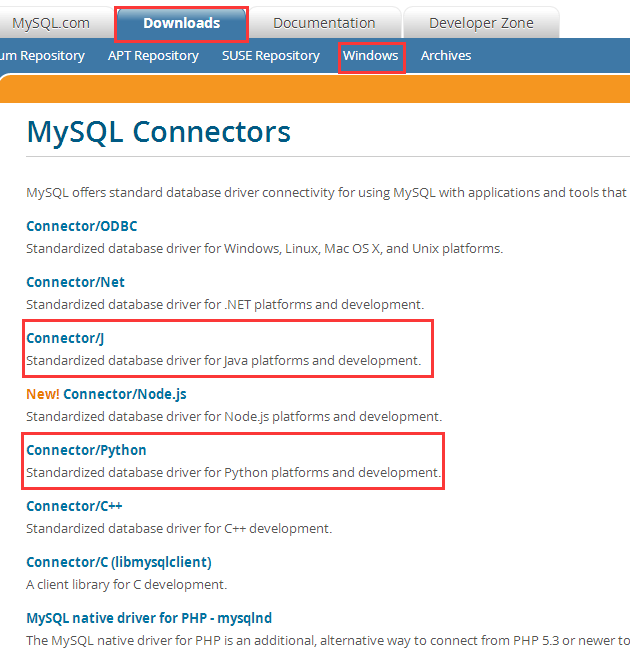Click the MySQL Connectors page heading
The height and width of the screenshot is (665, 630).
pyautogui.click(x=158, y=131)
